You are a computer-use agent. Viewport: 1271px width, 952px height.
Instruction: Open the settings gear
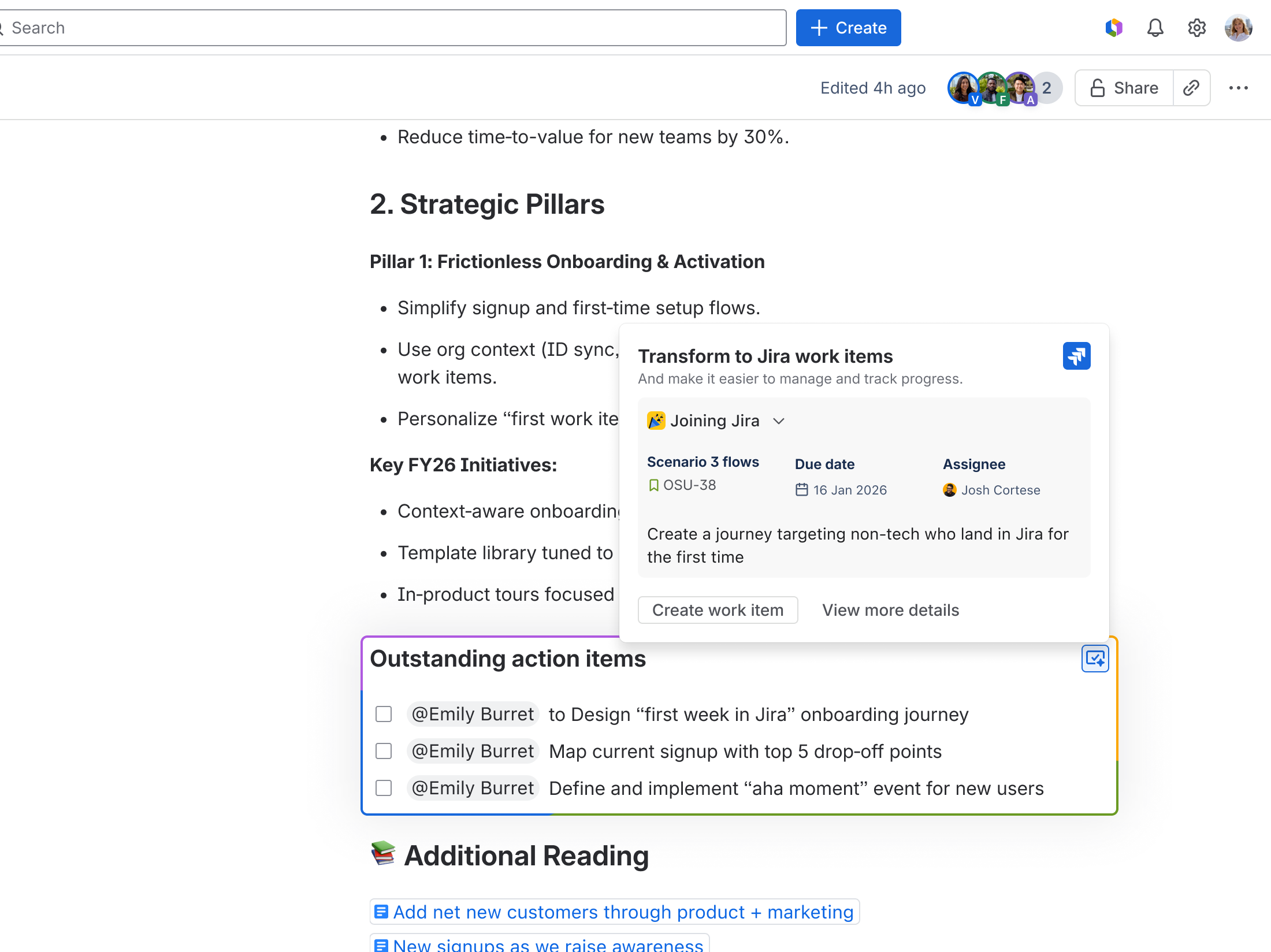pyautogui.click(x=1197, y=28)
